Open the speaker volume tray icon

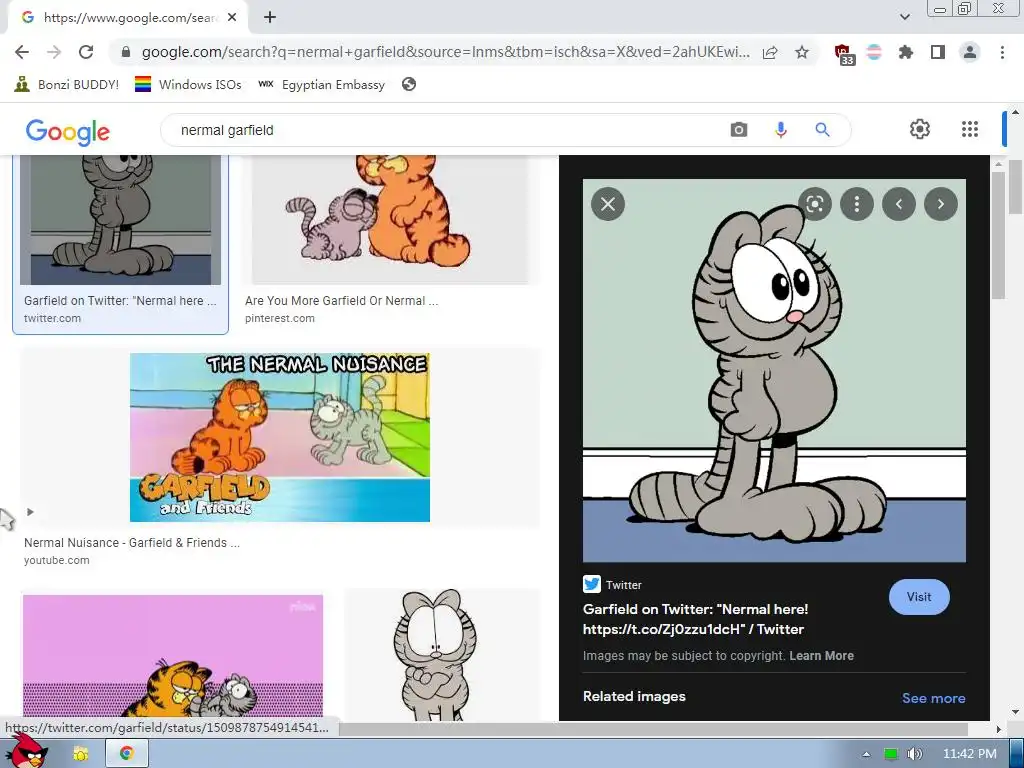click(914, 754)
